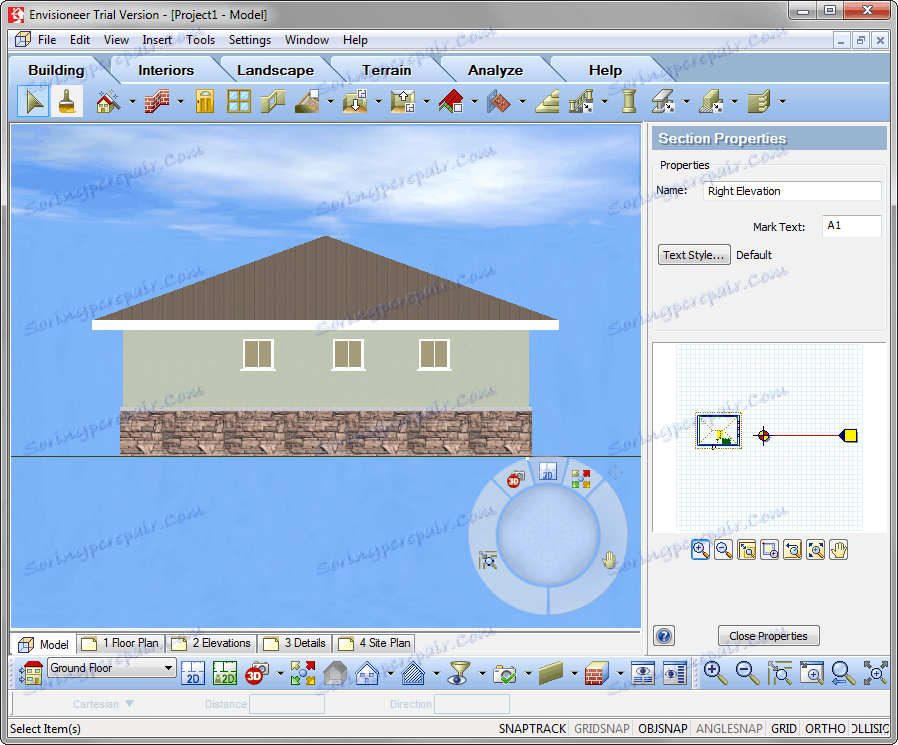Select the Doors tool in the toolbar
Viewport: 898px width, 745px height.
(x=205, y=101)
